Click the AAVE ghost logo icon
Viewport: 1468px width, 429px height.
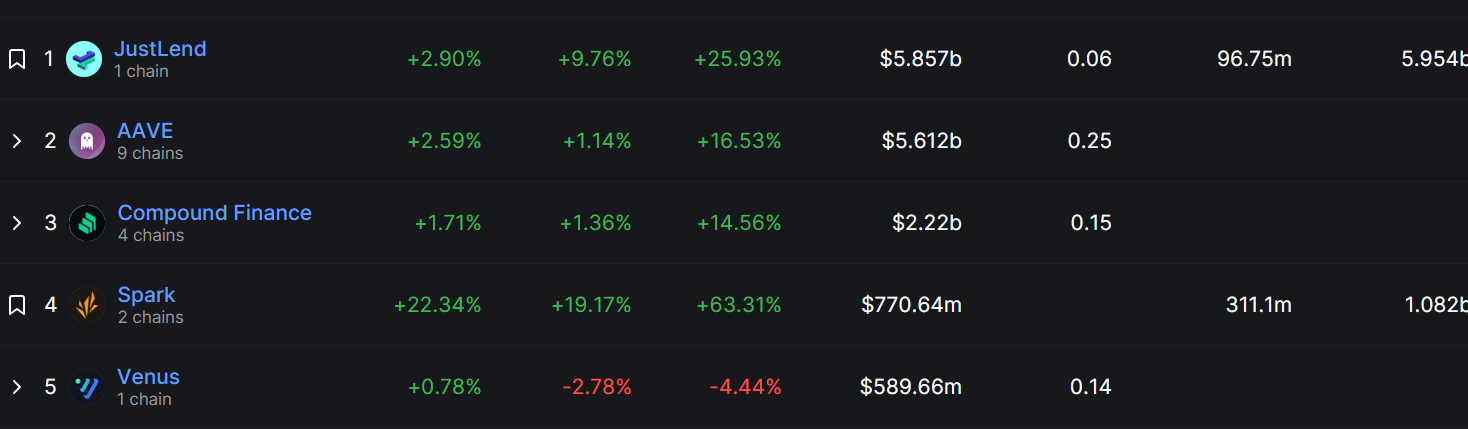click(x=87, y=141)
